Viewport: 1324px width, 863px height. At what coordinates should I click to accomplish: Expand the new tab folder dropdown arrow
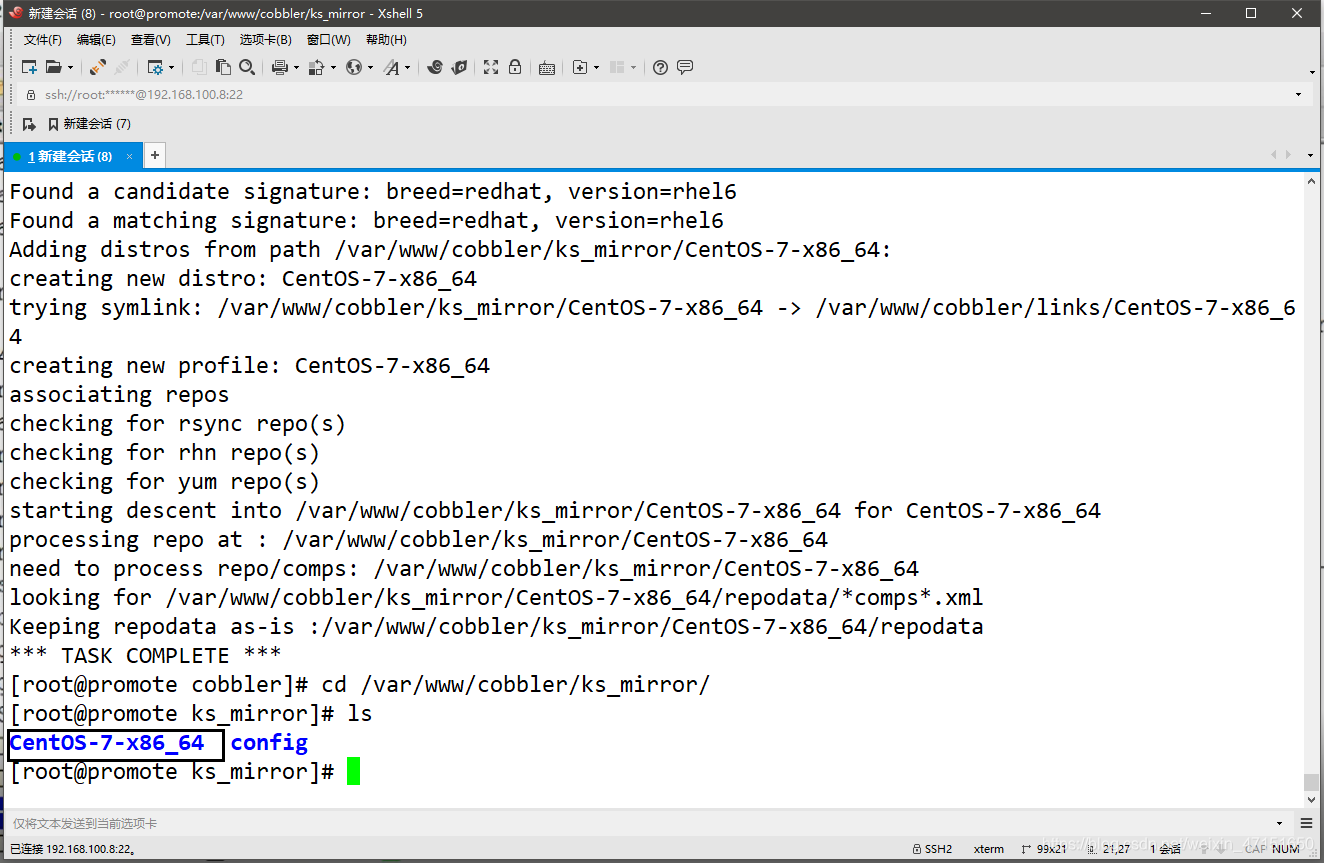tap(597, 68)
